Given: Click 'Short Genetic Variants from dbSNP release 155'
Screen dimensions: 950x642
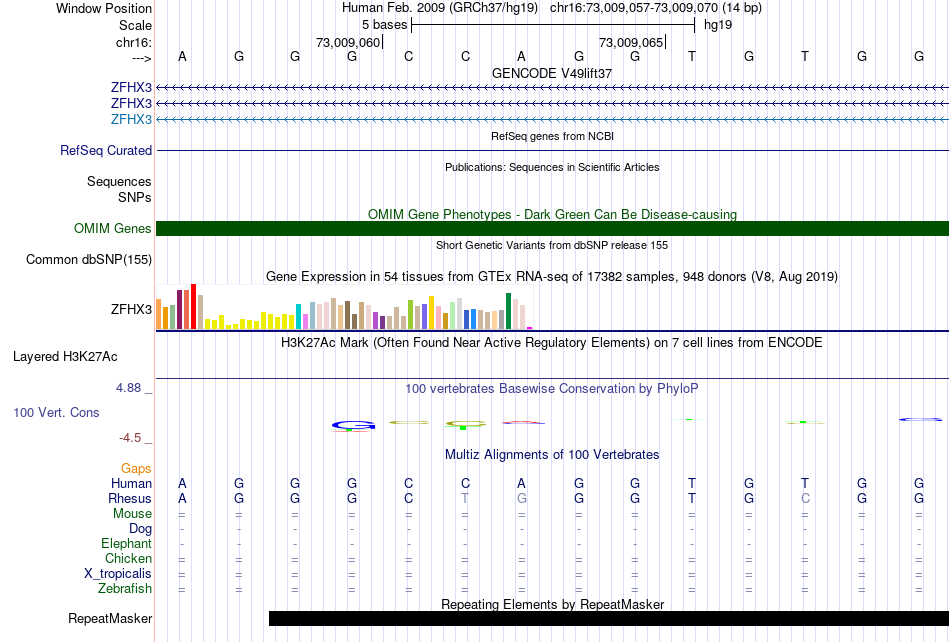Looking at the screenshot, I should click(x=552, y=245).
